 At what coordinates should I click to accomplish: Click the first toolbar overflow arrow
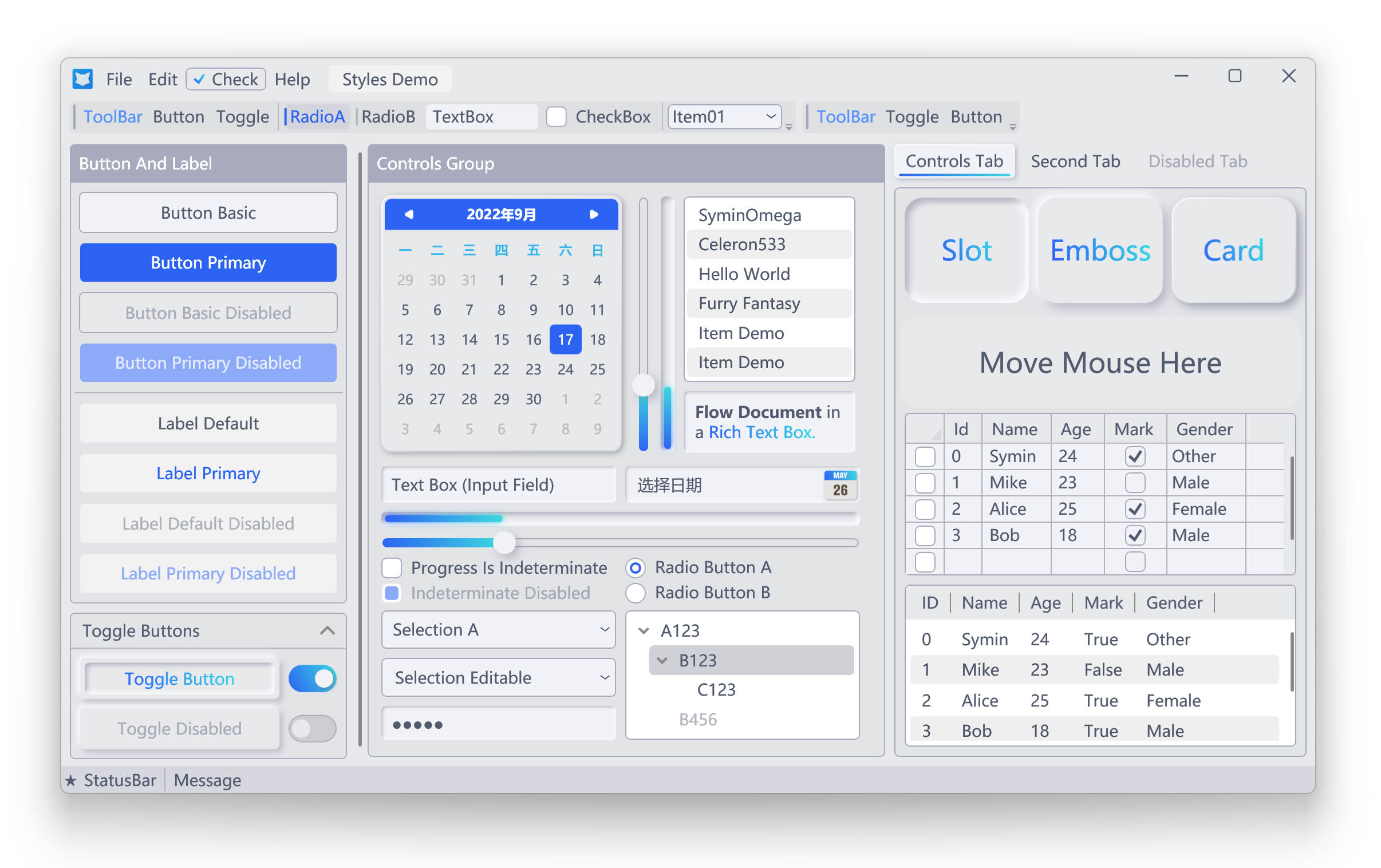789,127
